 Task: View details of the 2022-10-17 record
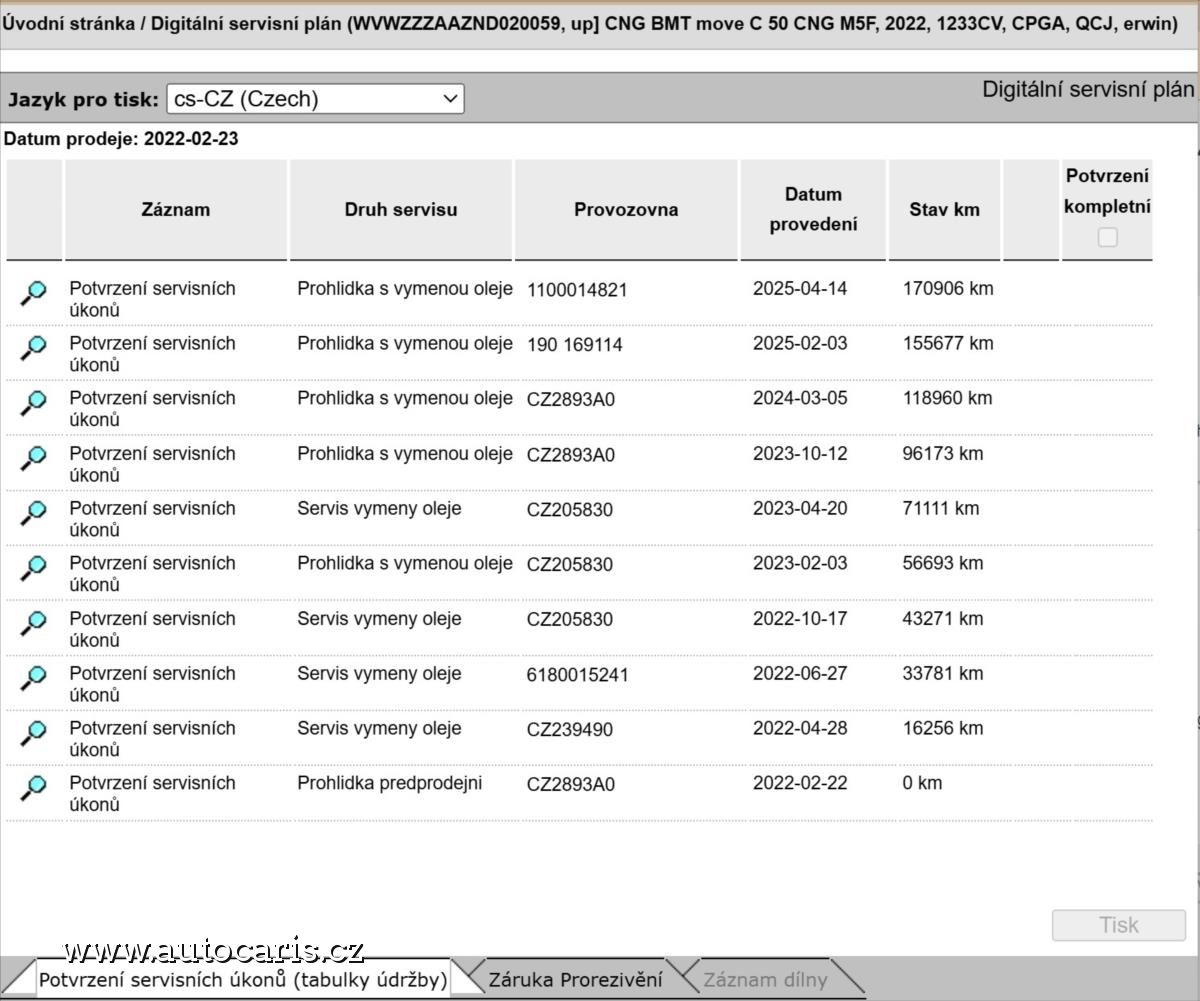coord(34,623)
